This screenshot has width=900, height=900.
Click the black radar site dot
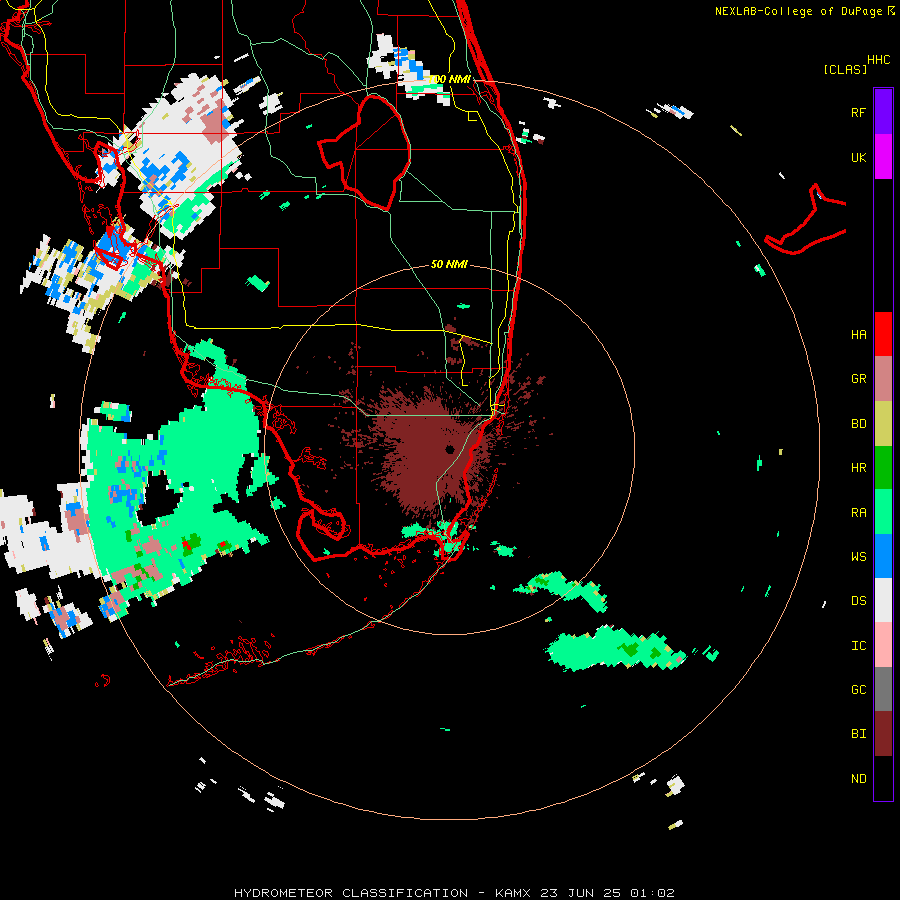(450, 449)
